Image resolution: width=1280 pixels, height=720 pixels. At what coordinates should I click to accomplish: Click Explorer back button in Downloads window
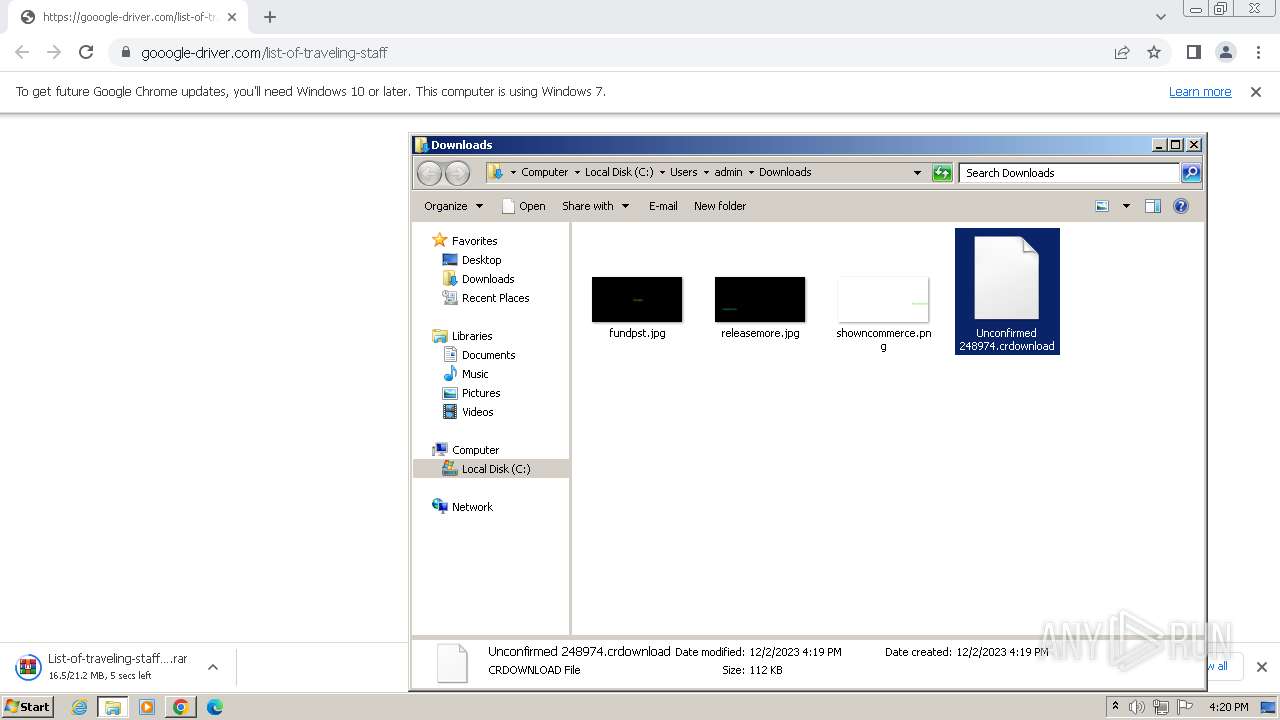[x=429, y=173]
